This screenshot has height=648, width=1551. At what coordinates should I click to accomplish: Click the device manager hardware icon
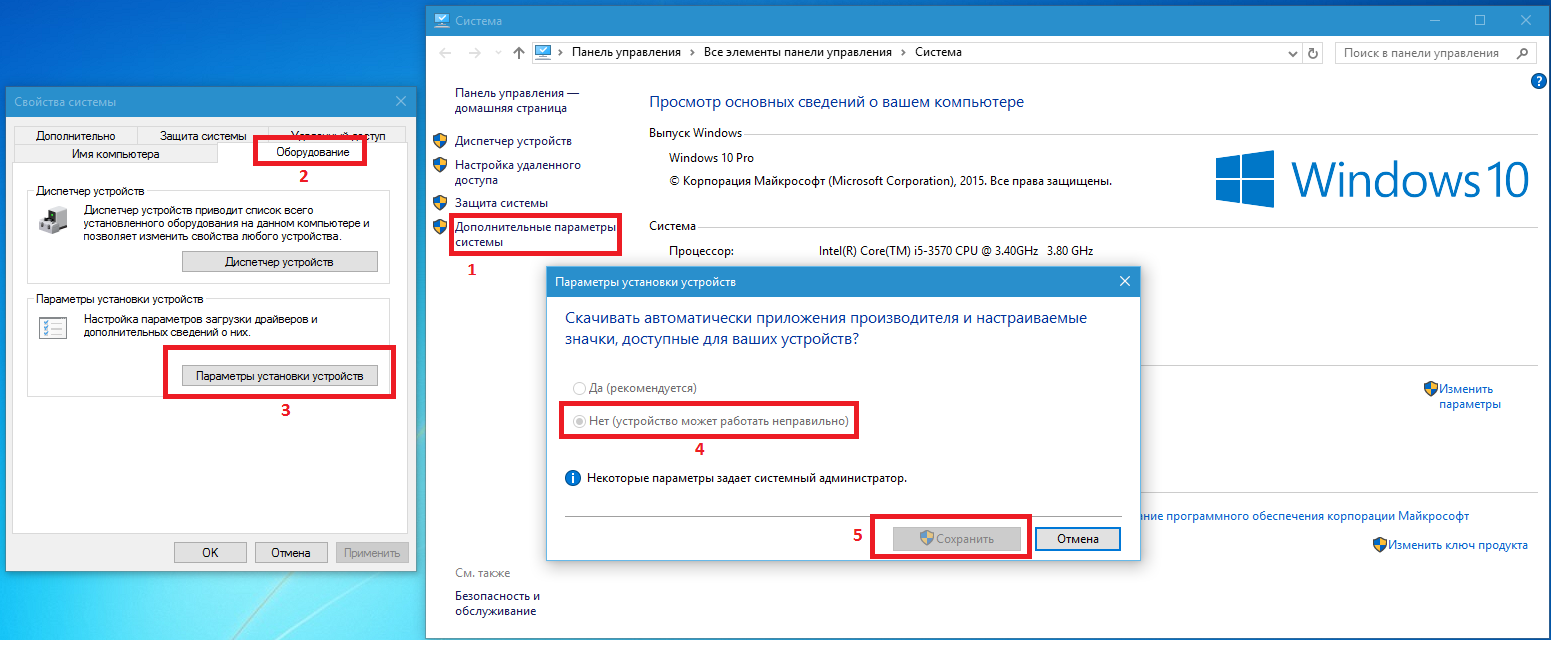[52, 219]
